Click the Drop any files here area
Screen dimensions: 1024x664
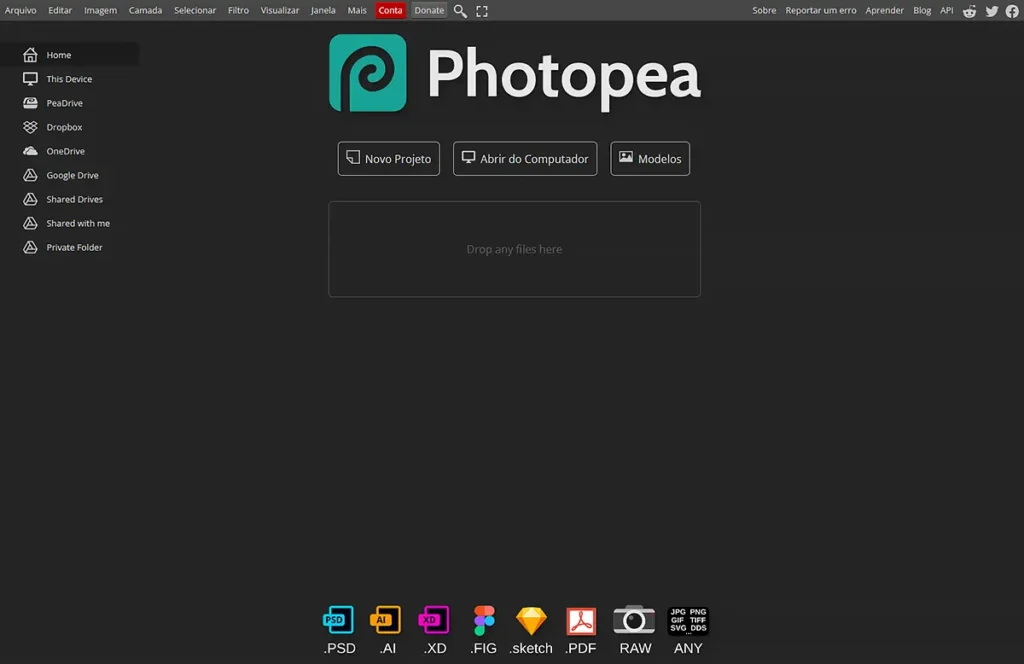tap(515, 249)
